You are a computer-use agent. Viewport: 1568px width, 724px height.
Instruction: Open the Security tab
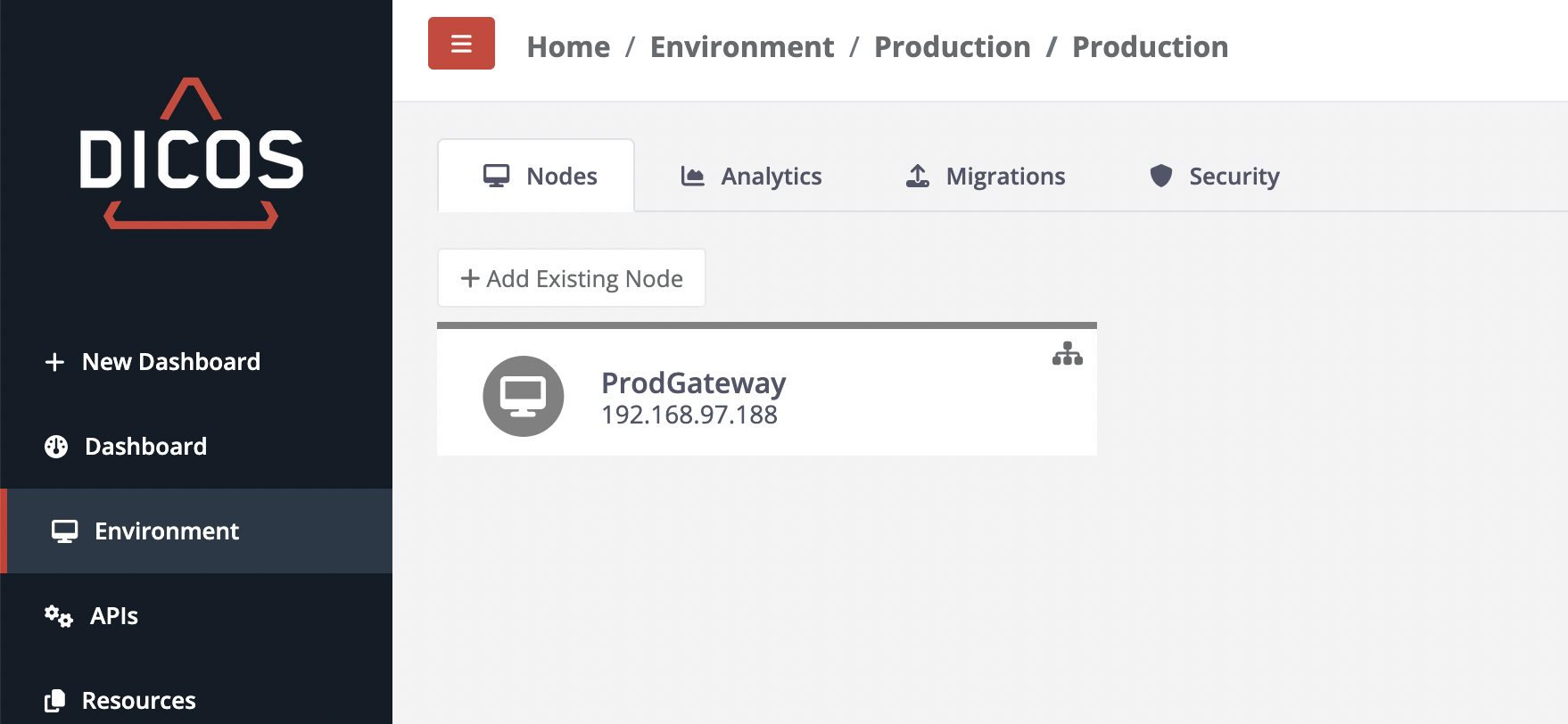coord(1215,176)
